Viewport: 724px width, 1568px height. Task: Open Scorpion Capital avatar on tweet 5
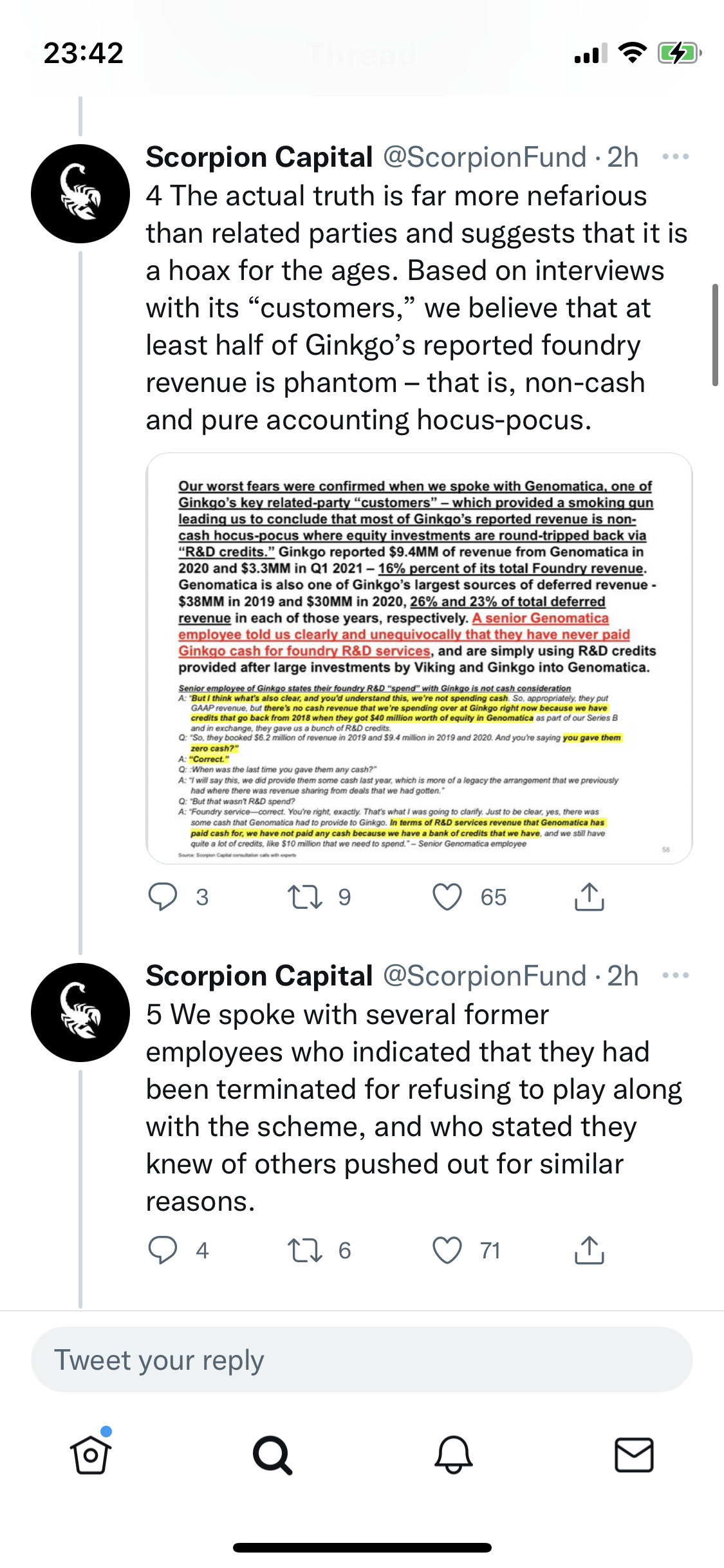coord(80,1013)
